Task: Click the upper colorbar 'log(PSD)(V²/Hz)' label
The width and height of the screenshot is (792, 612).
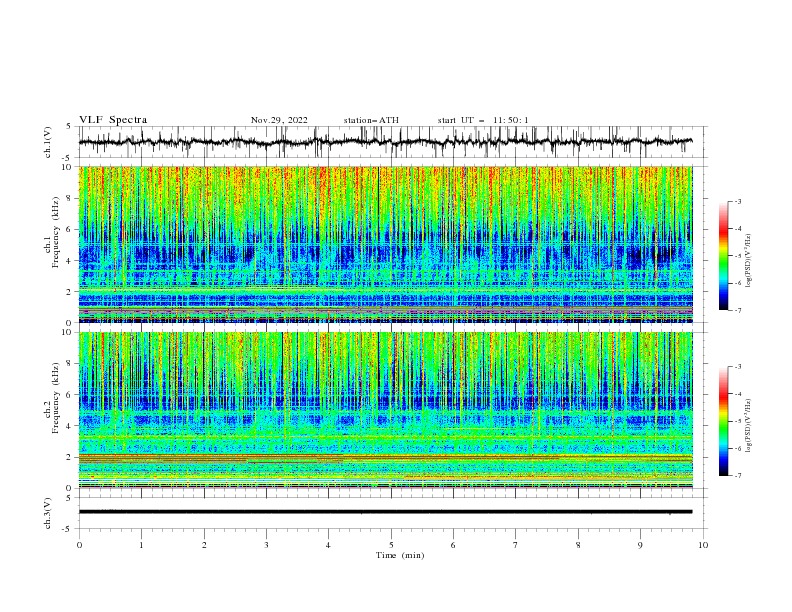Action: click(748, 261)
